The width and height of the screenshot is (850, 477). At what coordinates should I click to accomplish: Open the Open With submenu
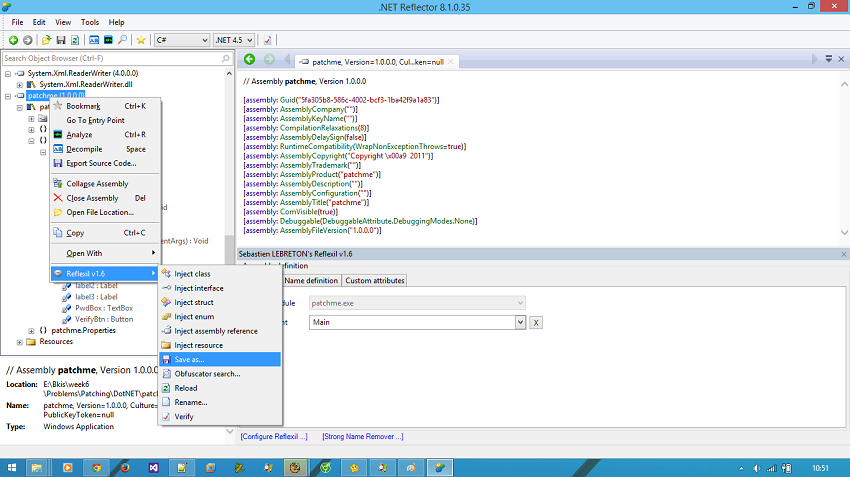[106, 253]
